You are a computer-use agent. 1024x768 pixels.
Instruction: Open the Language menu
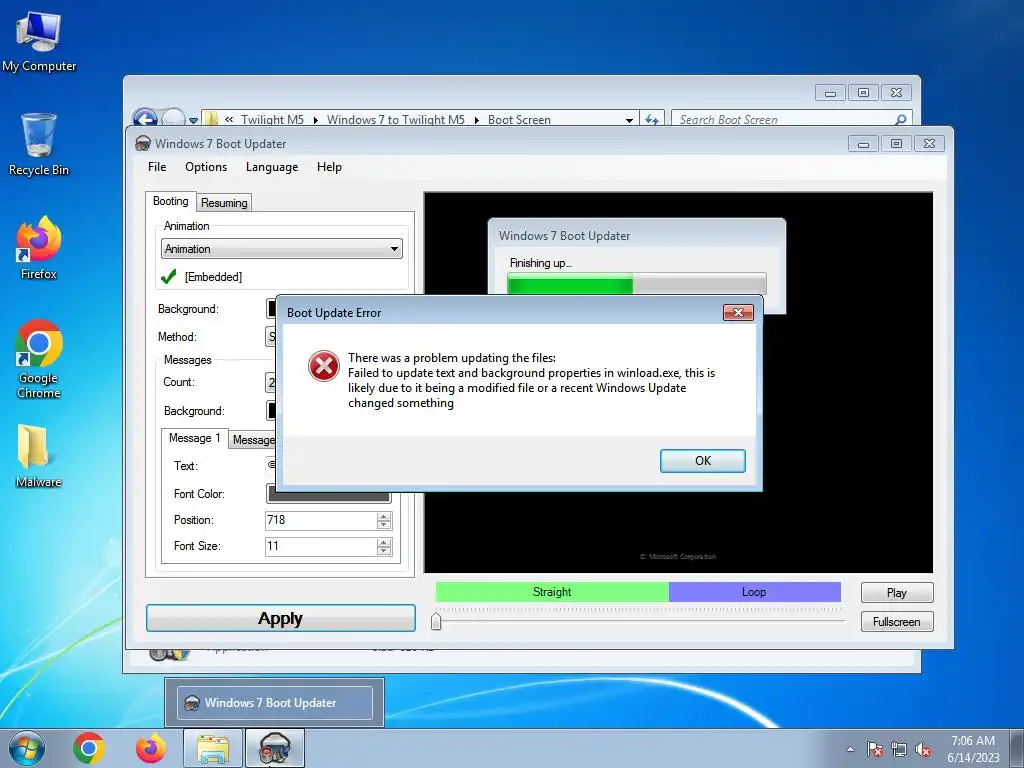pos(272,167)
